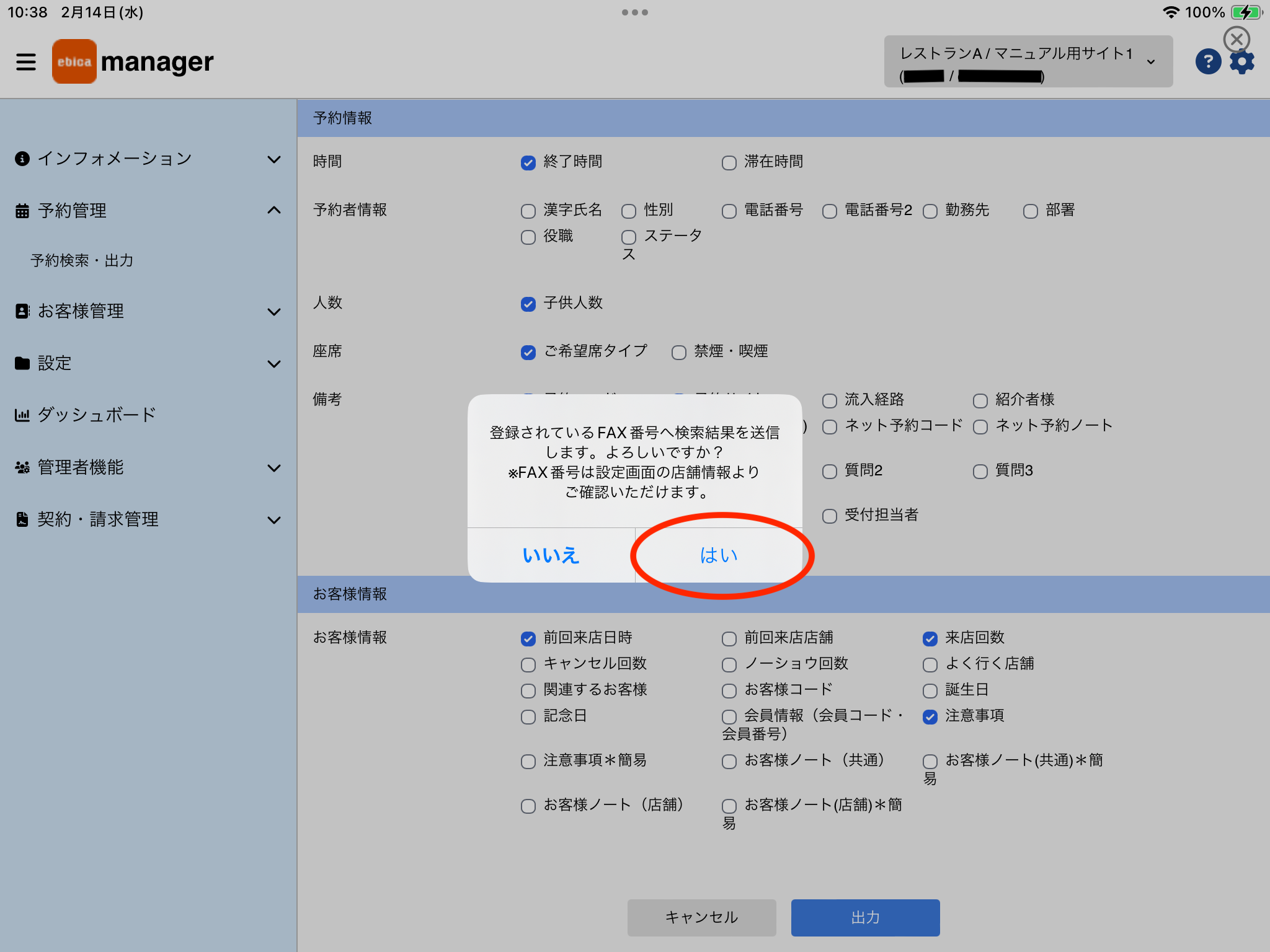1270x952 pixels.
Task: Check the 役職 checkbox
Action: tap(528, 237)
